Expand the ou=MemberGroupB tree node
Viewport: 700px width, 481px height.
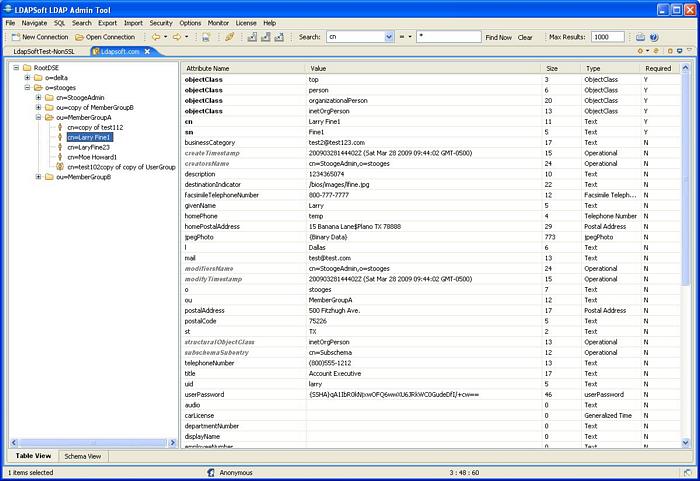(39, 177)
